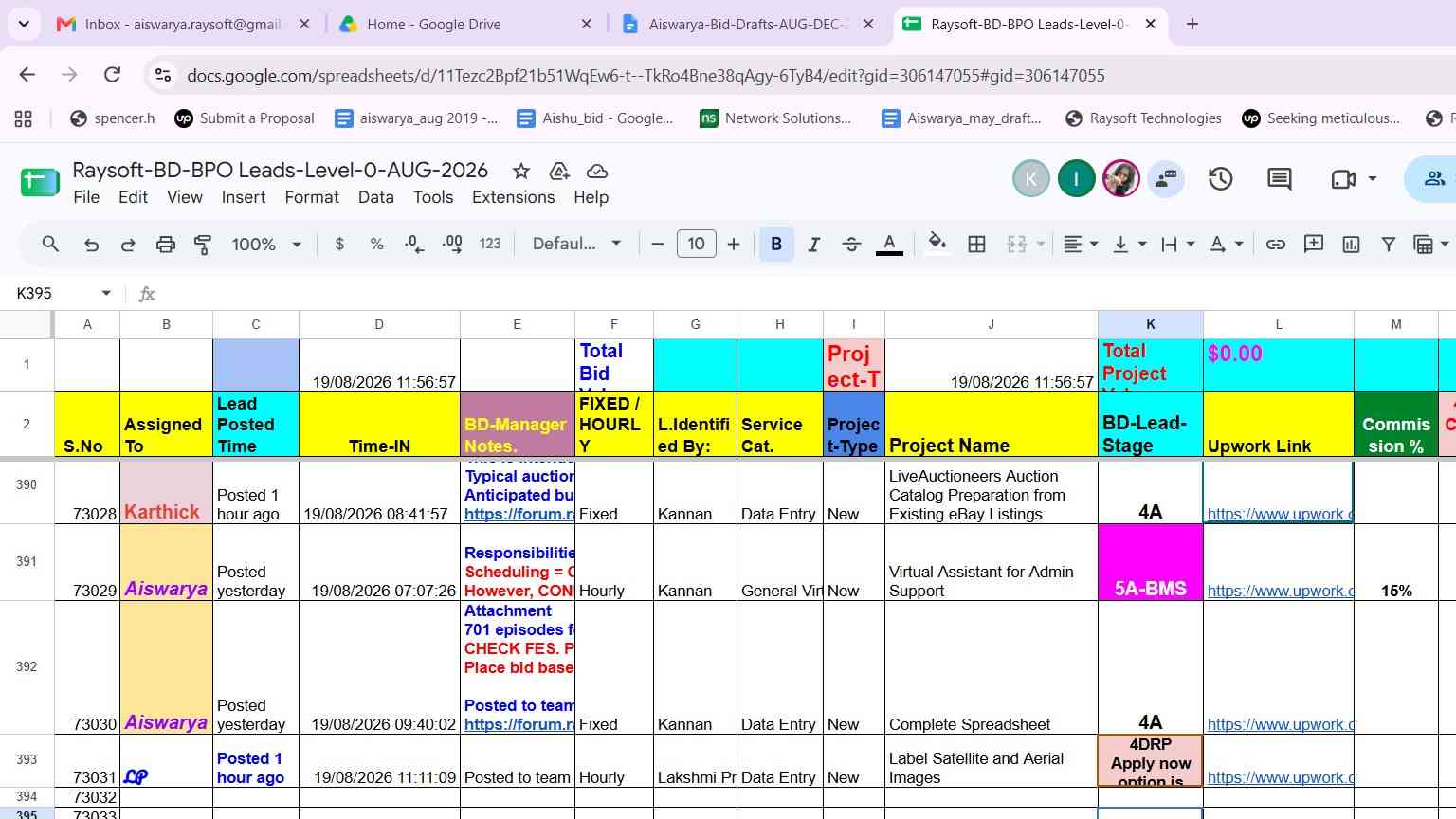Image resolution: width=1456 pixels, height=819 pixels.
Task: Open the Default font dropdown
Action: tap(576, 245)
